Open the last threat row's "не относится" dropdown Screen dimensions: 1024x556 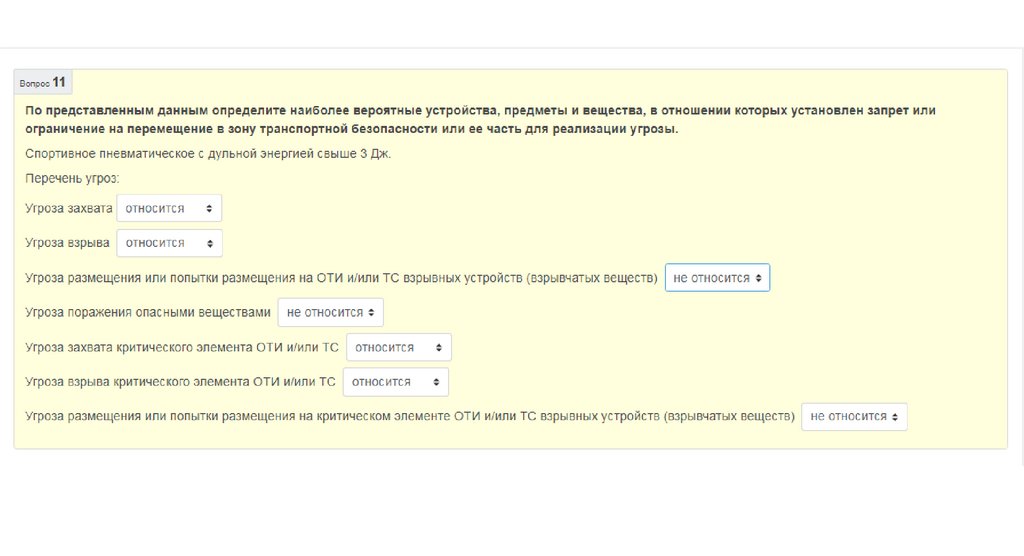tap(854, 417)
